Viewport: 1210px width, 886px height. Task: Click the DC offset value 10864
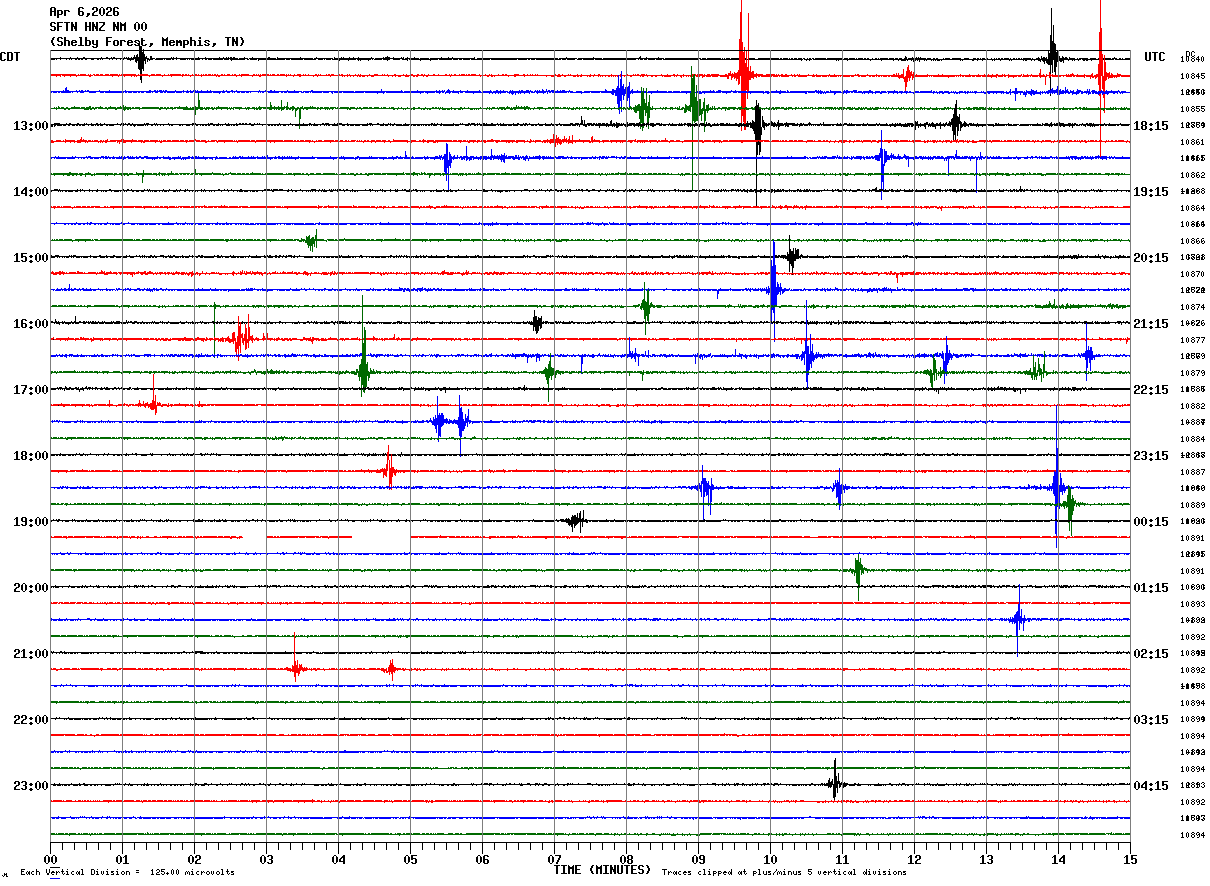tap(1192, 208)
